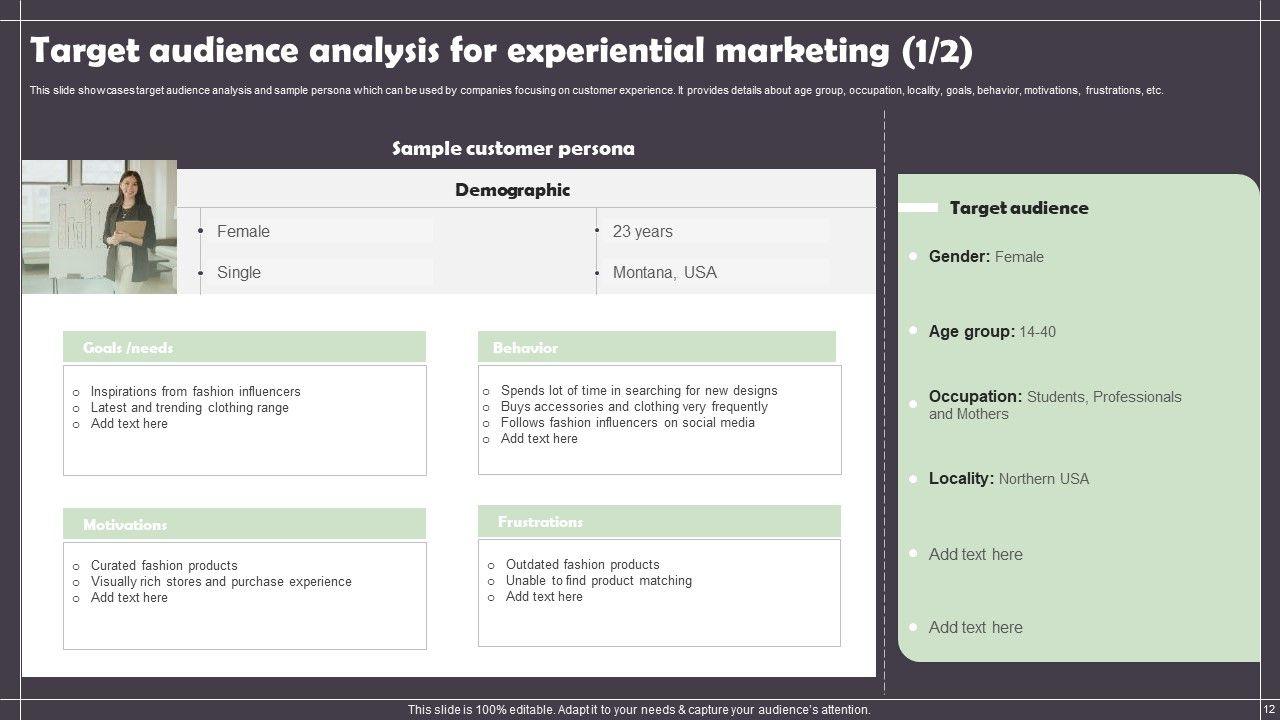Image resolution: width=1280 pixels, height=720 pixels.
Task: Click the Female demographic field
Action: tap(243, 232)
